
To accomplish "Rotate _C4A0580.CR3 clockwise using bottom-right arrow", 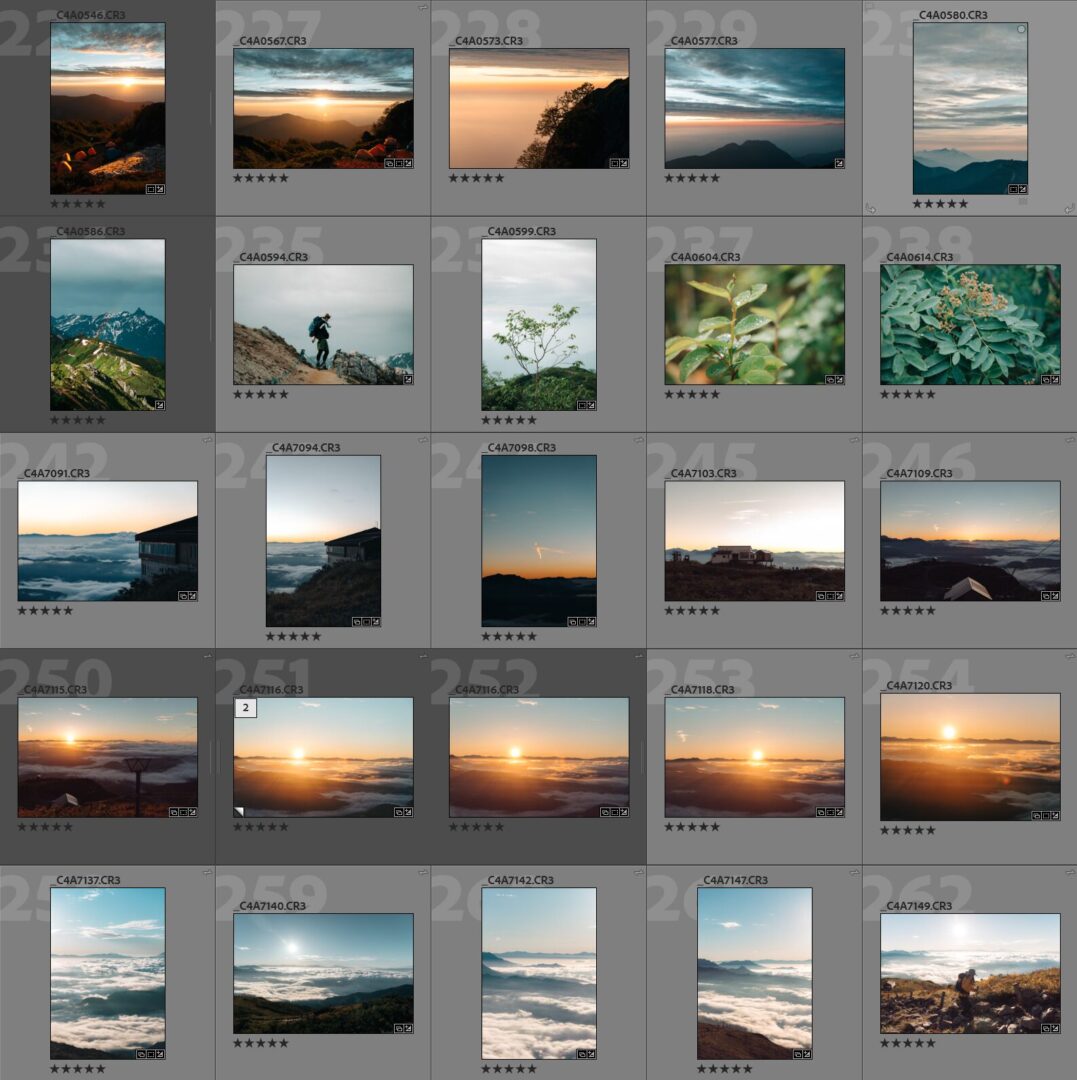I will tap(1069, 208).
